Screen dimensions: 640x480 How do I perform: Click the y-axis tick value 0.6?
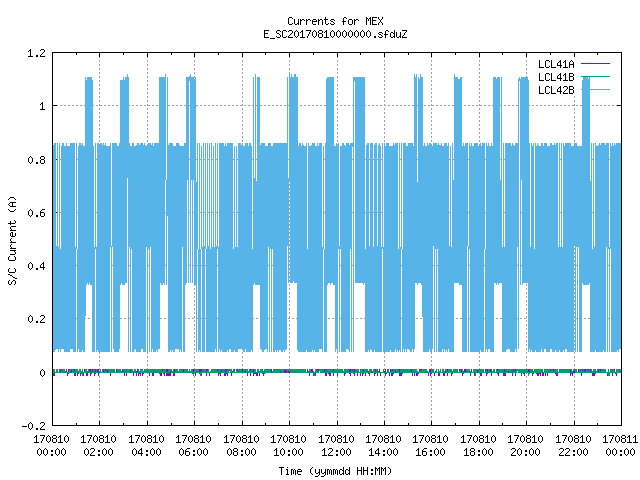coord(36,213)
